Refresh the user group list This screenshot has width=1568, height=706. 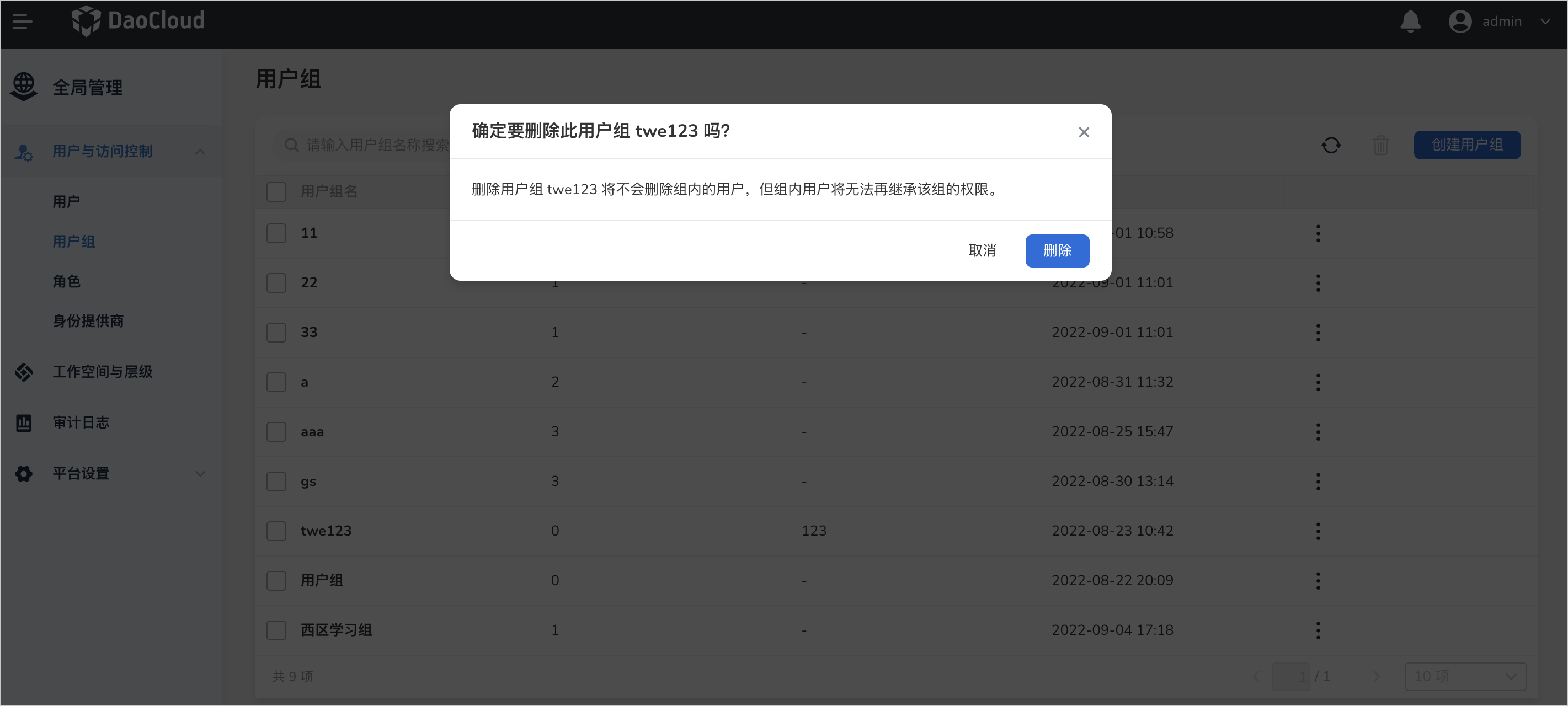pos(1331,145)
